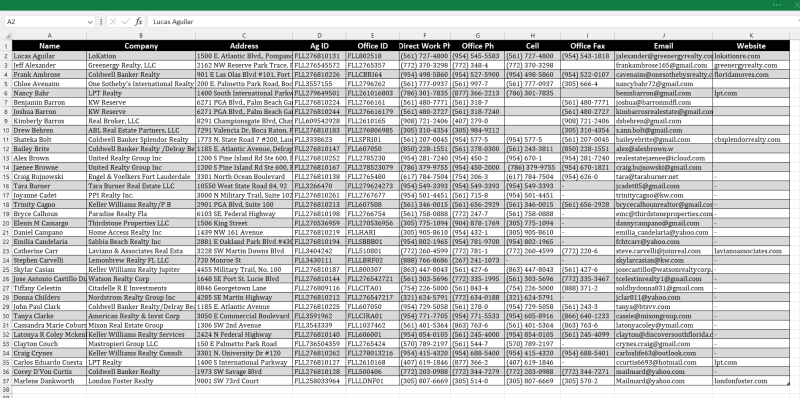Select row 37 header number

tap(6, 381)
